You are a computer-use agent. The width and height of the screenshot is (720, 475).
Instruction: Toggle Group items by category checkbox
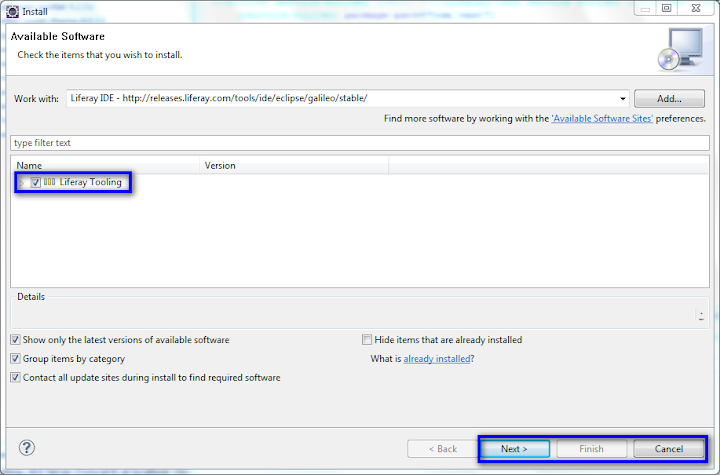pyautogui.click(x=15, y=359)
